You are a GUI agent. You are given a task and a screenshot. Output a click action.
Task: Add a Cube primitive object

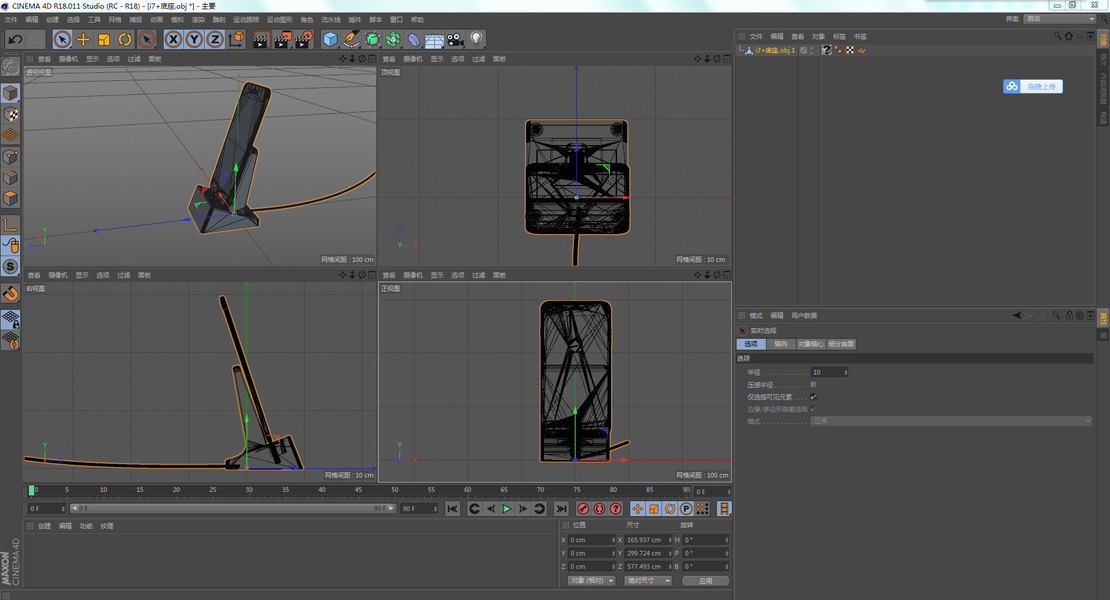[331, 39]
